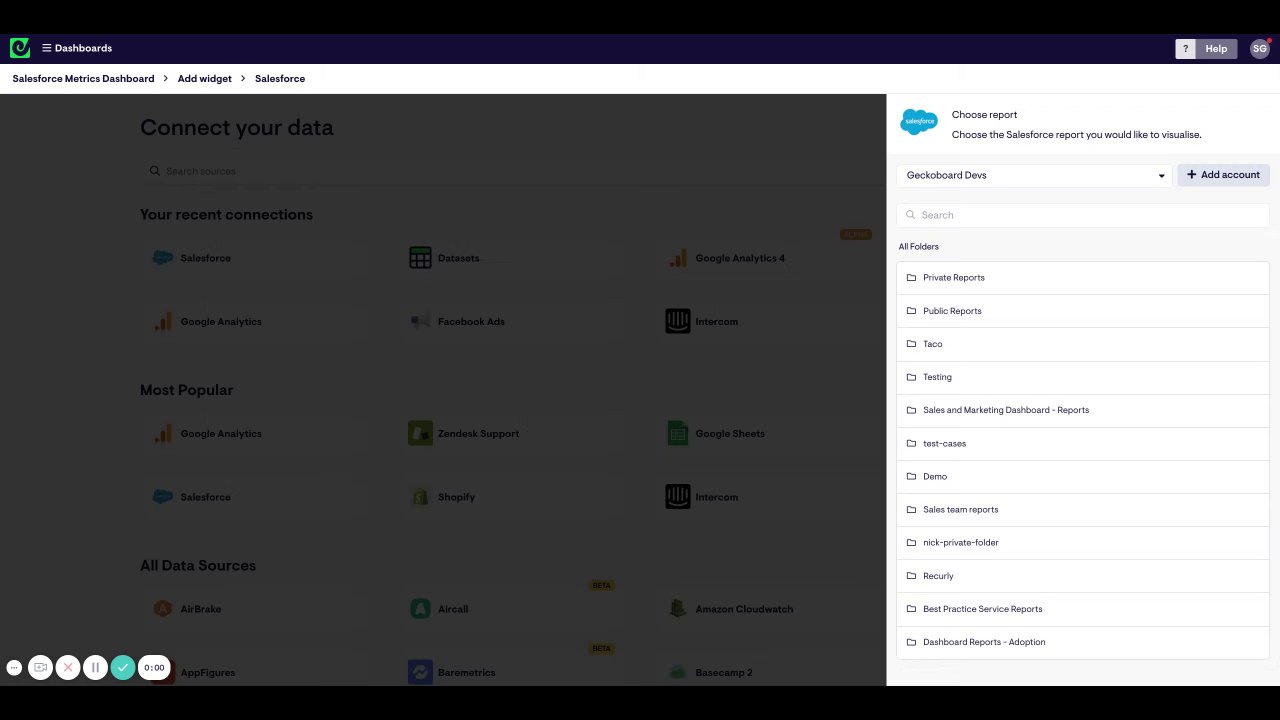Click the Add account button
Screen dimensions: 1280x720
pos(1223,175)
